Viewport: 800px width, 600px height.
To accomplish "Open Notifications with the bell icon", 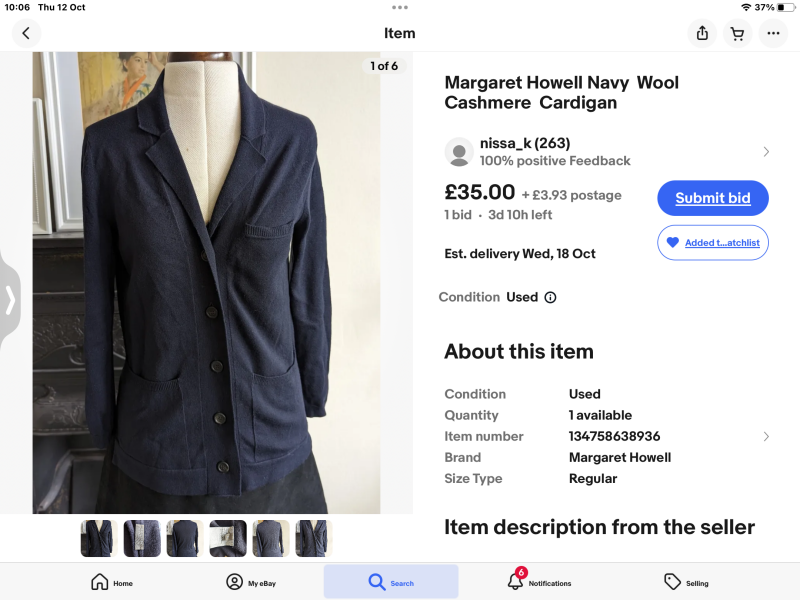I will 516,581.
